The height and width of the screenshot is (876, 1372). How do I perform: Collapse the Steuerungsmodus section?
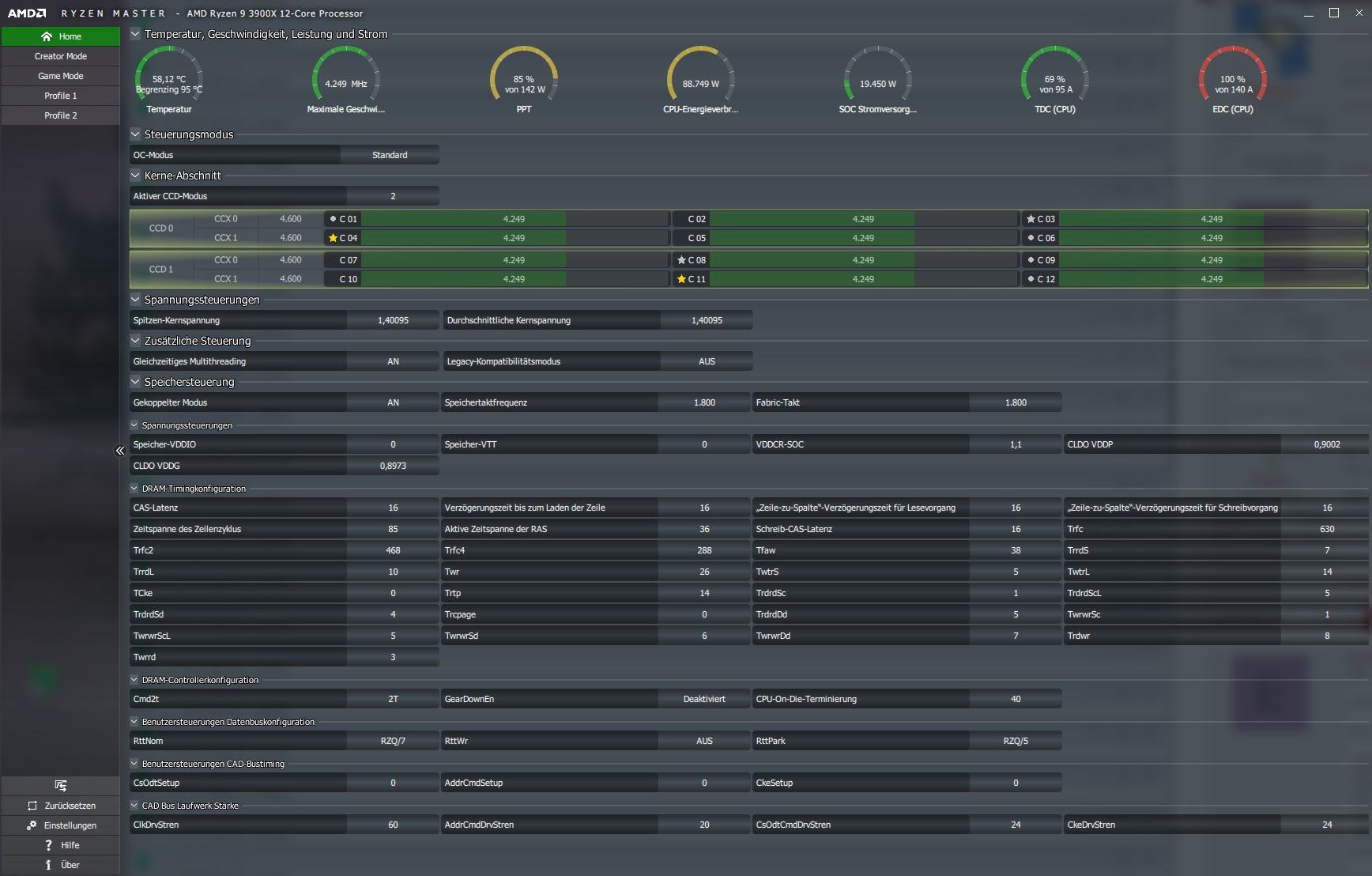point(135,134)
